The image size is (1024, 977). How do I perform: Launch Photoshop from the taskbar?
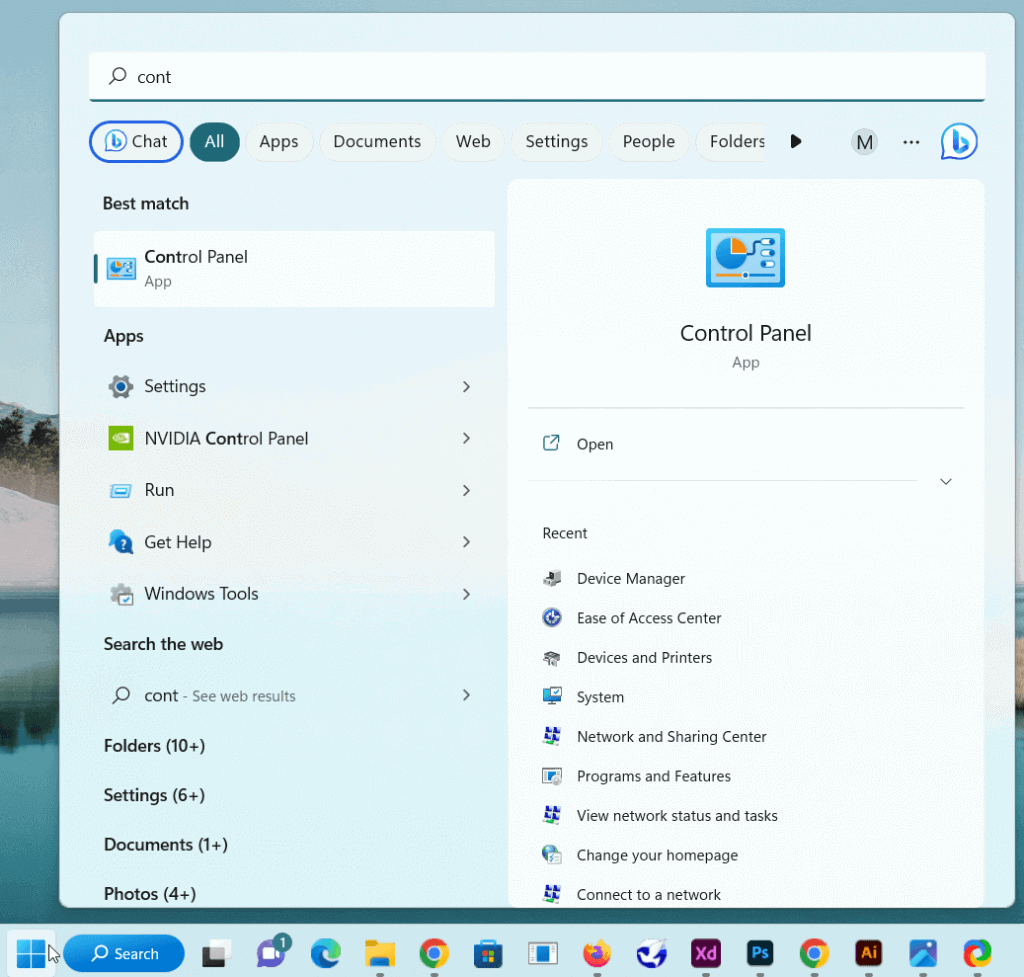click(x=760, y=954)
